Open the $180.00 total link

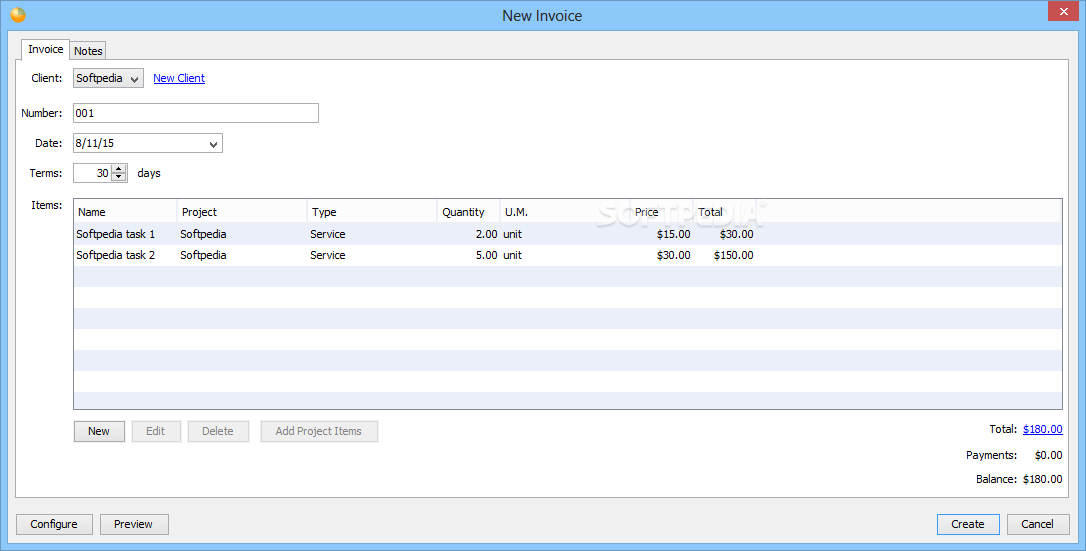1042,429
